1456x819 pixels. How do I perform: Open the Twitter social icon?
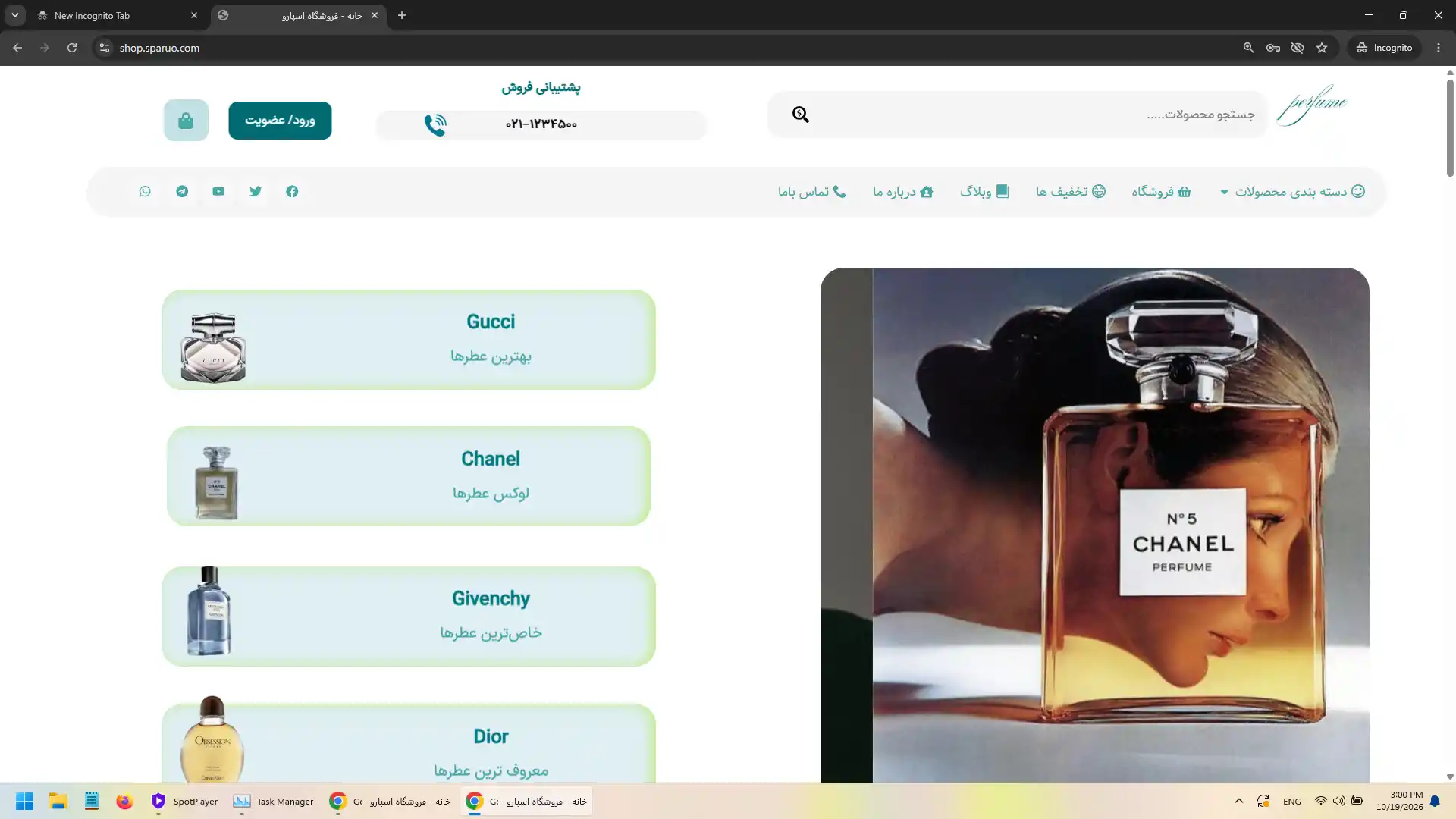tap(256, 192)
